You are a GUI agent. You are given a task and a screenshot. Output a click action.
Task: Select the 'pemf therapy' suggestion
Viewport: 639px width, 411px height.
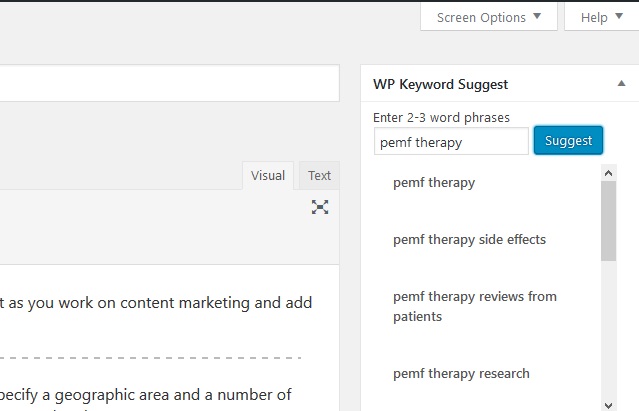(x=434, y=183)
